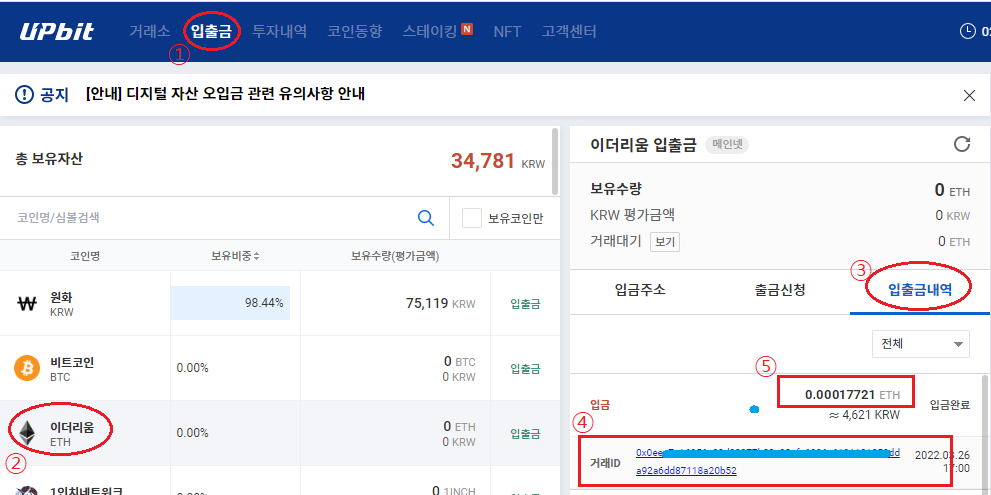
Task: Switch to the 입출금내역 tab
Action: [920, 290]
